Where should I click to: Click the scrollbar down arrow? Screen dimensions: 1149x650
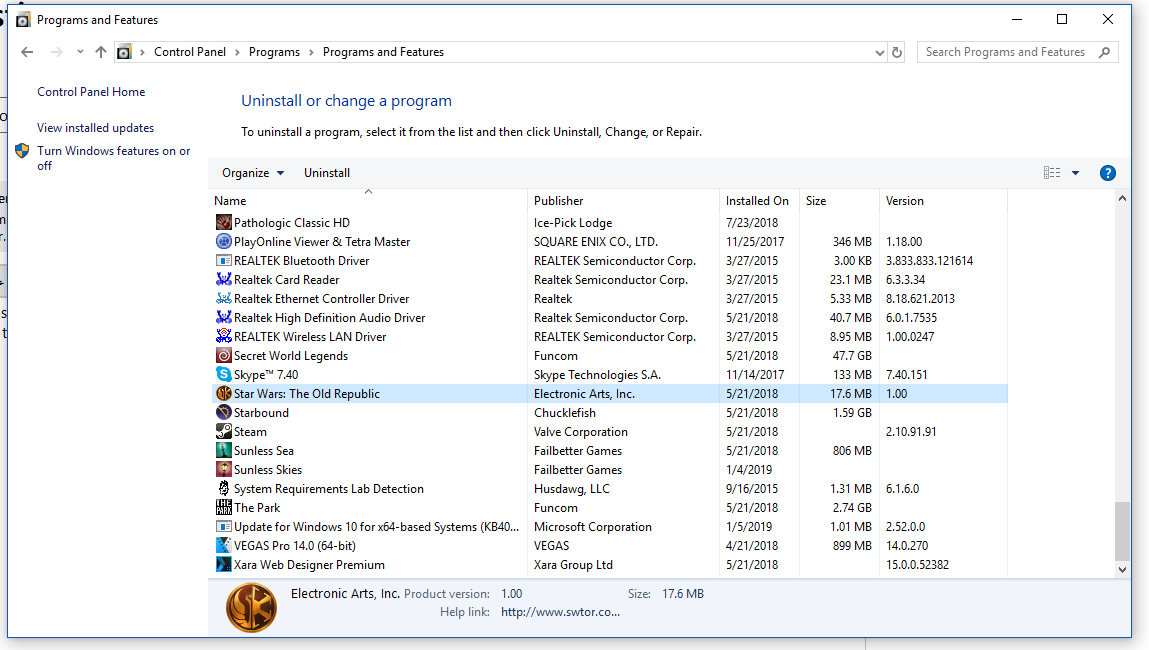1122,569
